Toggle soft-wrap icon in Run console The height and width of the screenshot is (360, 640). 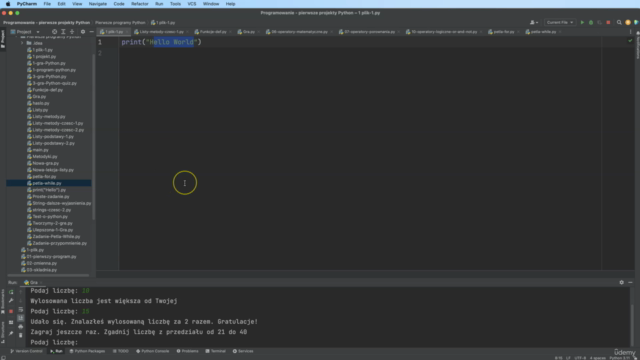click(20, 309)
